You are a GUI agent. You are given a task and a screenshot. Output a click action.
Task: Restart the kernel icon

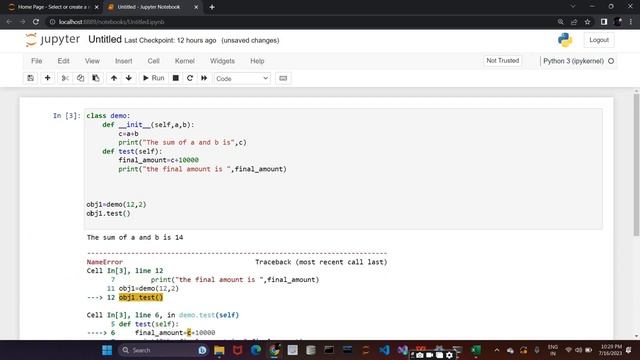point(190,78)
